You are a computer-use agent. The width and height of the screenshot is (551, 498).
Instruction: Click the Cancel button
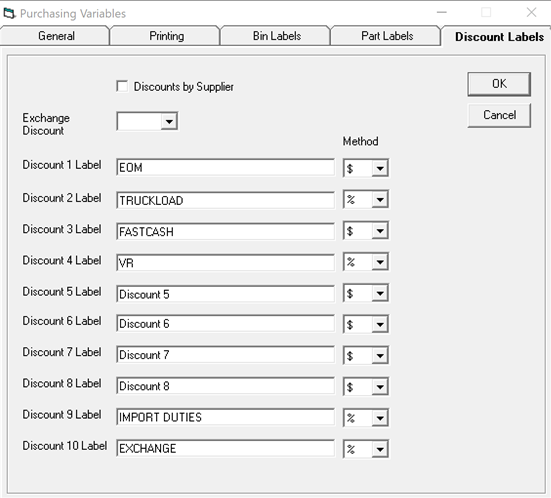pyautogui.click(x=499, y=115)
